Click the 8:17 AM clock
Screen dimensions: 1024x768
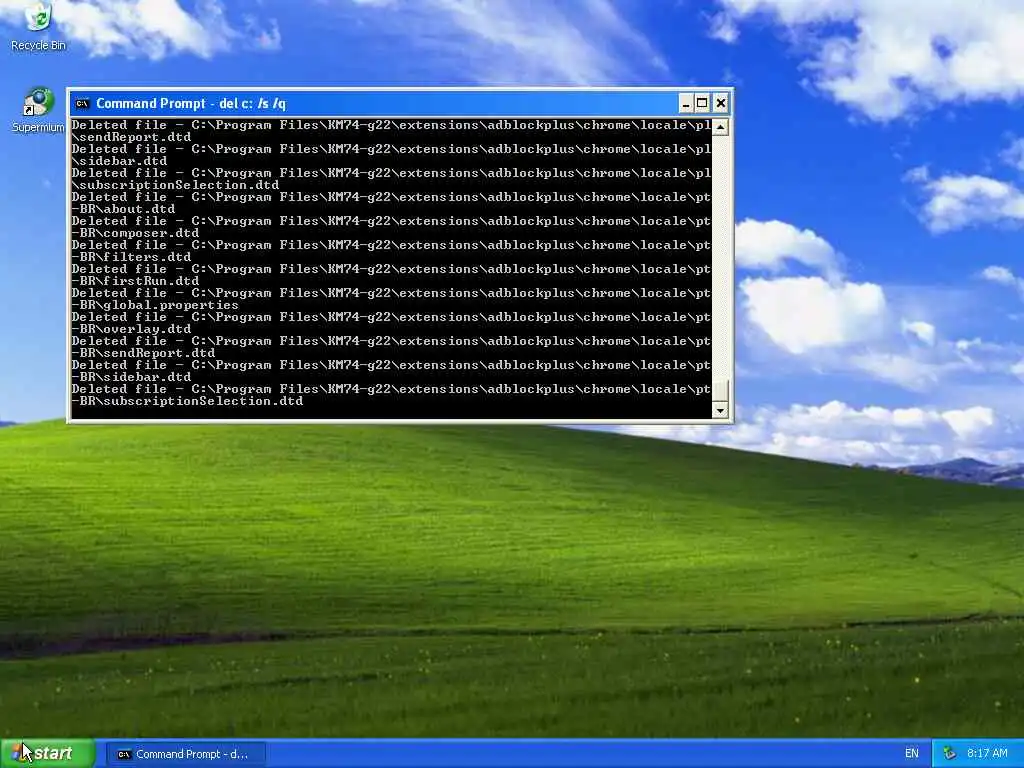987,754
